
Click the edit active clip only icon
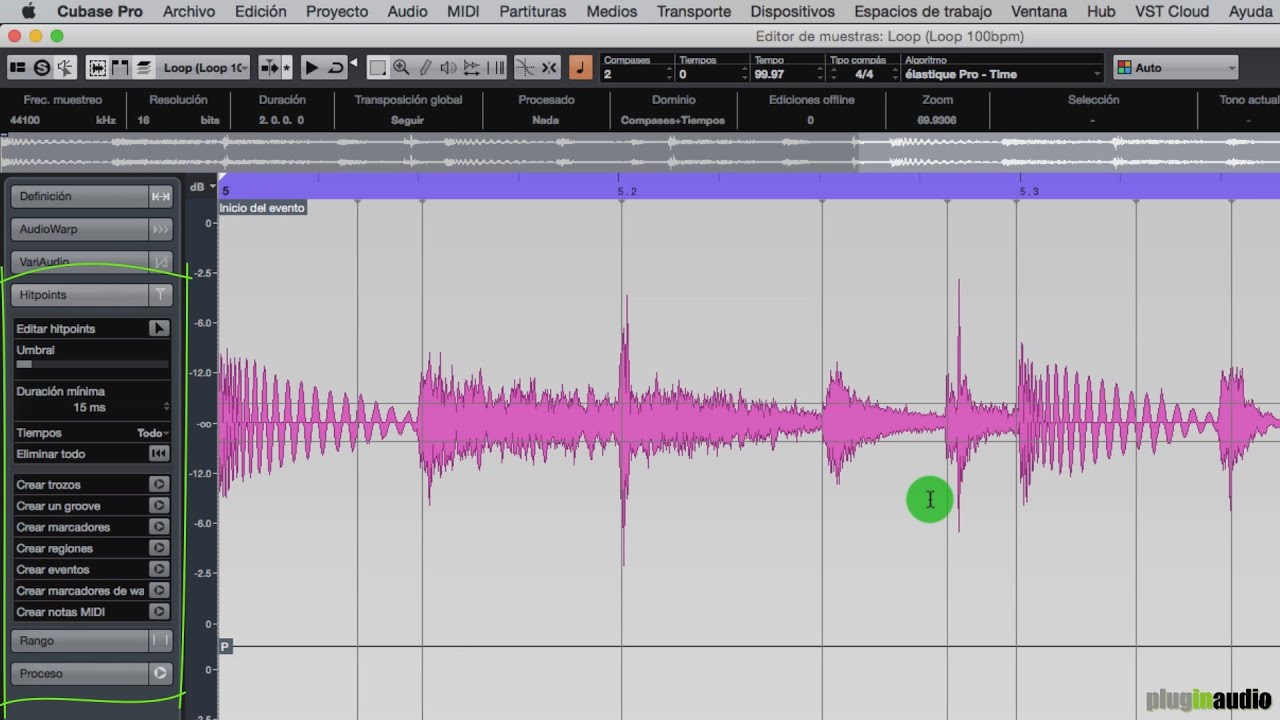click(144, 68)
